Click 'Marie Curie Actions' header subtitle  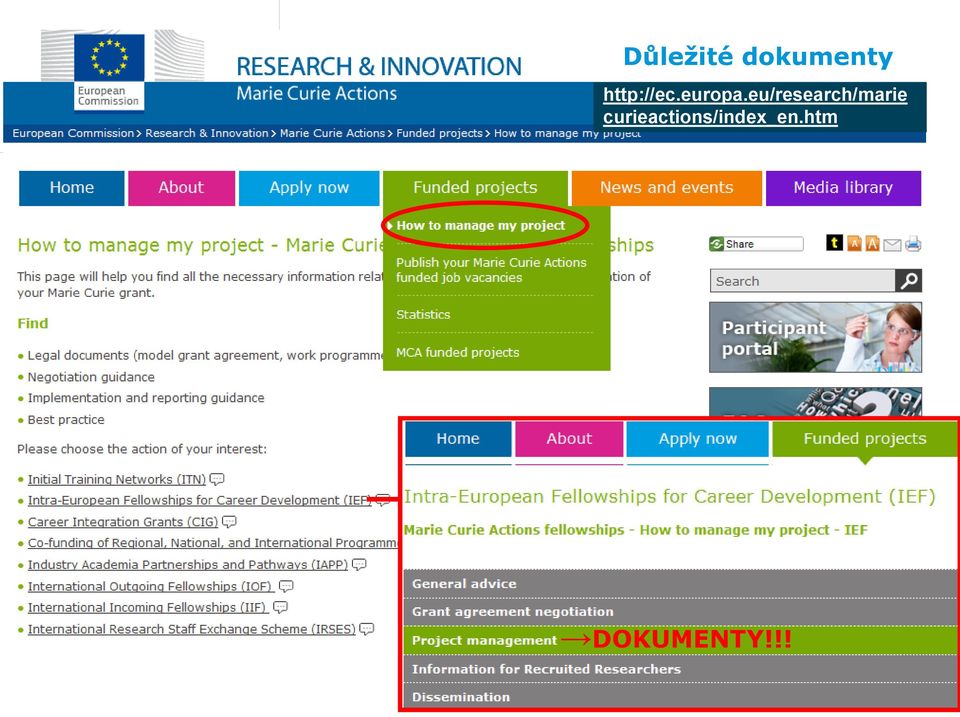(x=317, y=94)
